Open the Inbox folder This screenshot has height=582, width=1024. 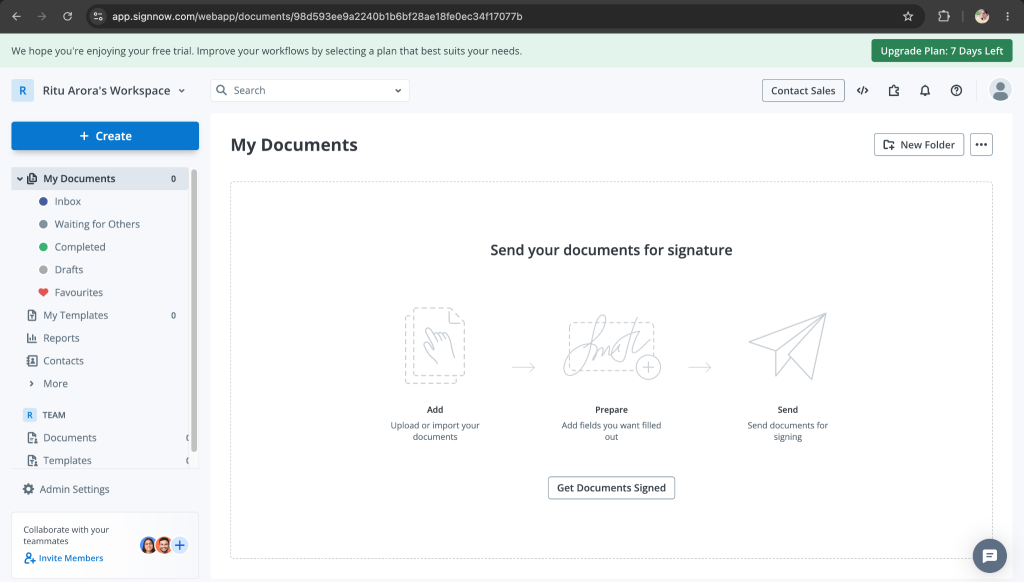(67, 201)
